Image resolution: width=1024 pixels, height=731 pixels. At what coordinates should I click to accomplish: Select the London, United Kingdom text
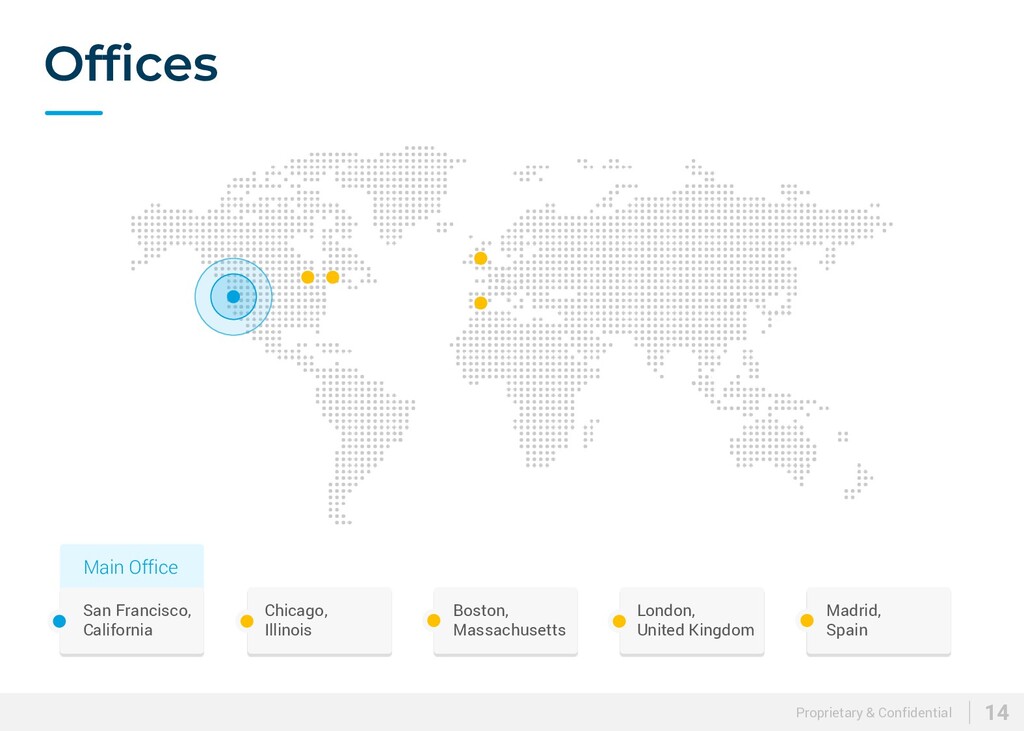click(x=696, y=620)
